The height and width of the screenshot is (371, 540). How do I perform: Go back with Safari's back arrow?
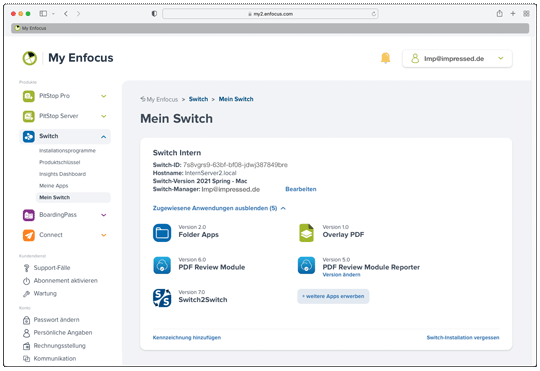[66, 14]
